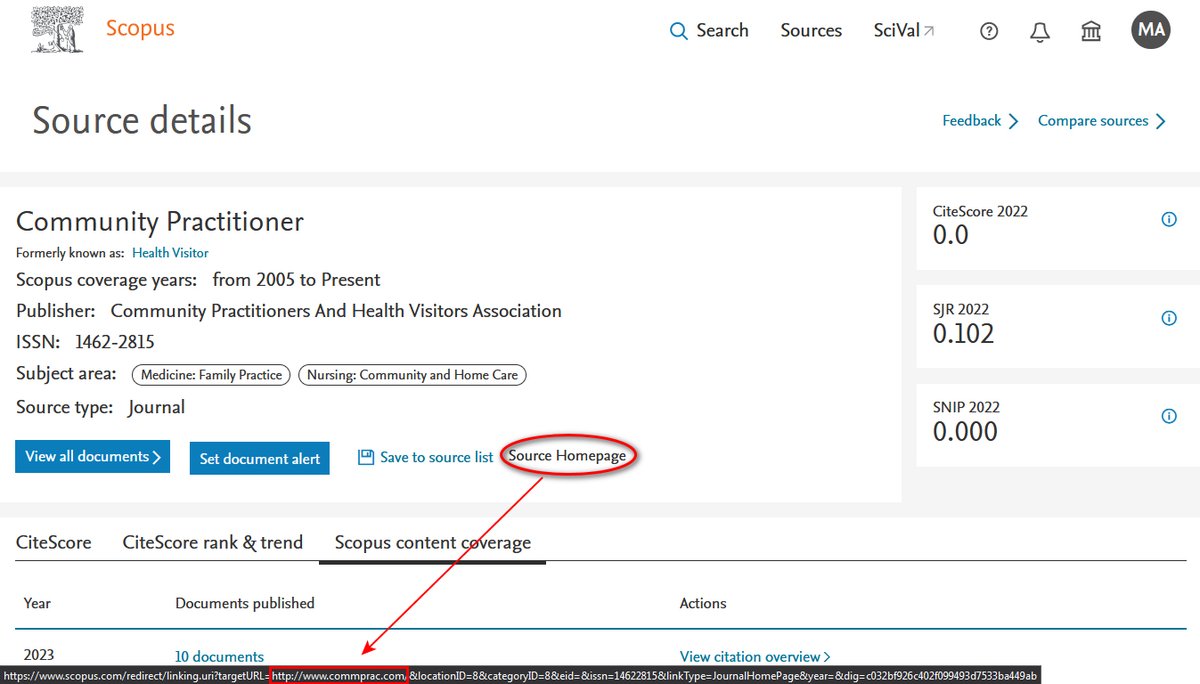Viewport: 1200px width, 684px height.
Task: Open Compare sources link
Action: [1102, 121]
